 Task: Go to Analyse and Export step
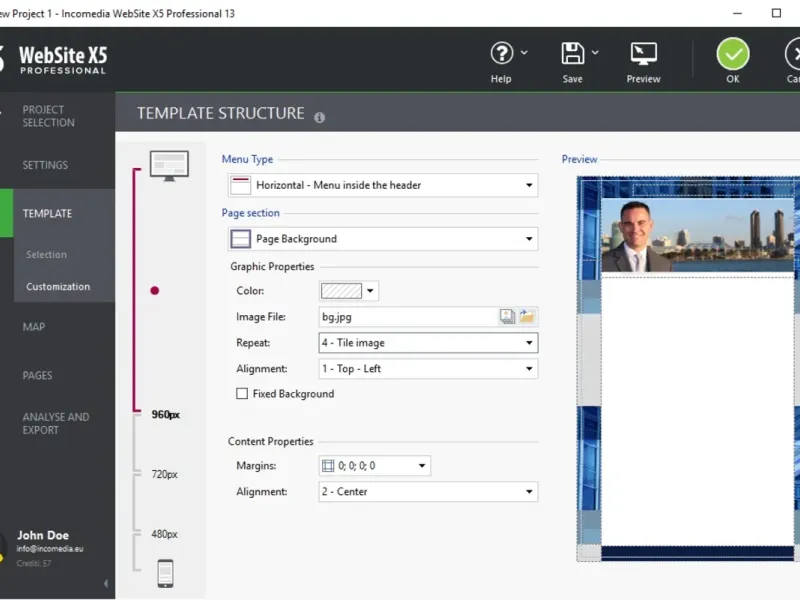(56, 423)
